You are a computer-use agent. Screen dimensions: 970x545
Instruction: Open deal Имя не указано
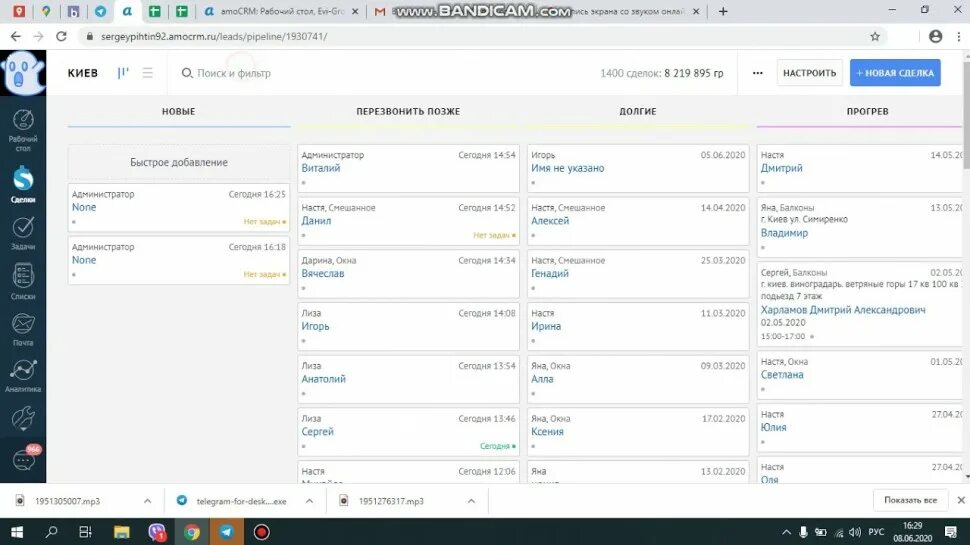567,168
